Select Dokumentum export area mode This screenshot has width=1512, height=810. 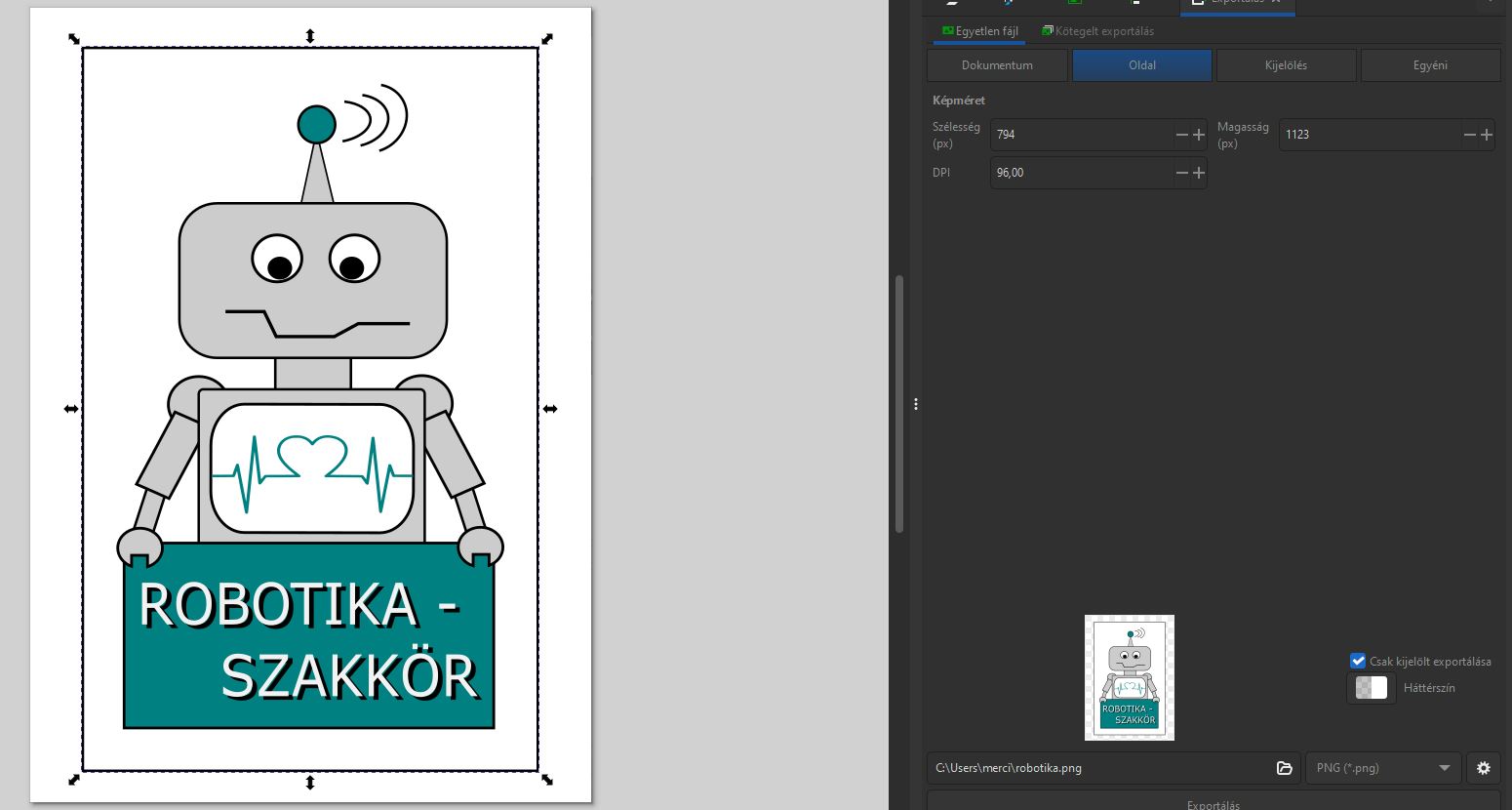[x=997, y=65]
